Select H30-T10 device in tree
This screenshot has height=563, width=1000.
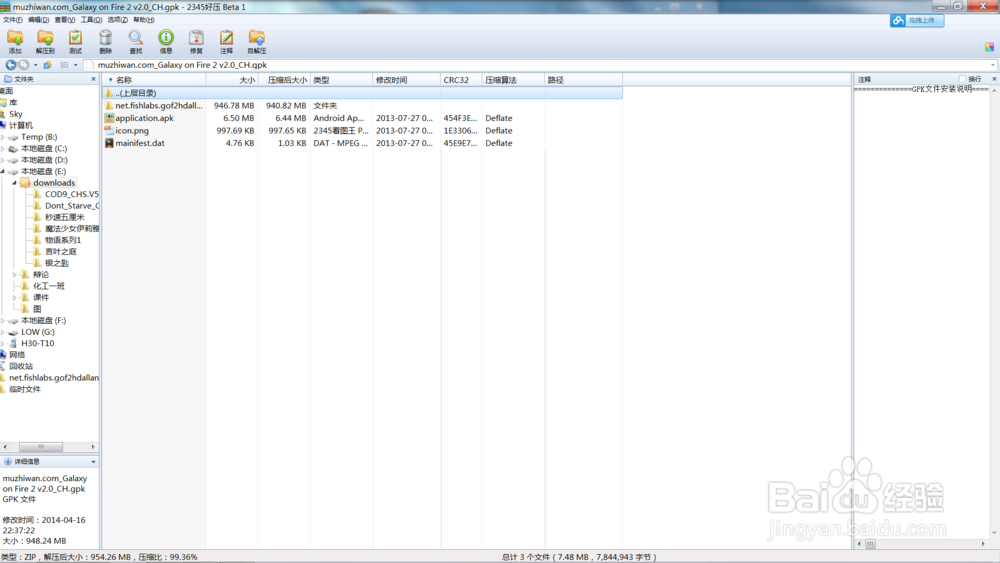click(x=32, y=344)
